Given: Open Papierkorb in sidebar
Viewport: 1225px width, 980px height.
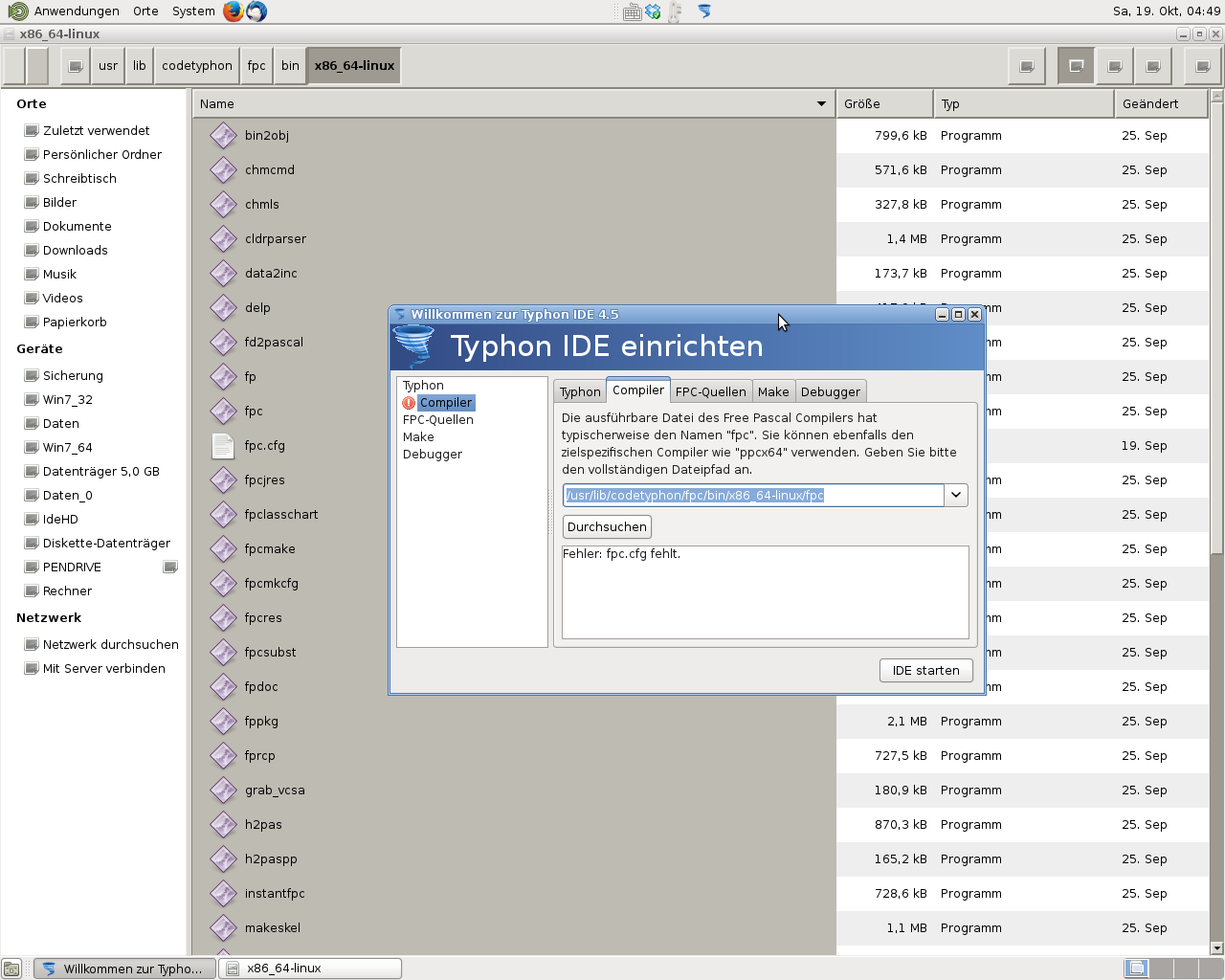Looking at the screenshot, I should tap(75, 323).
